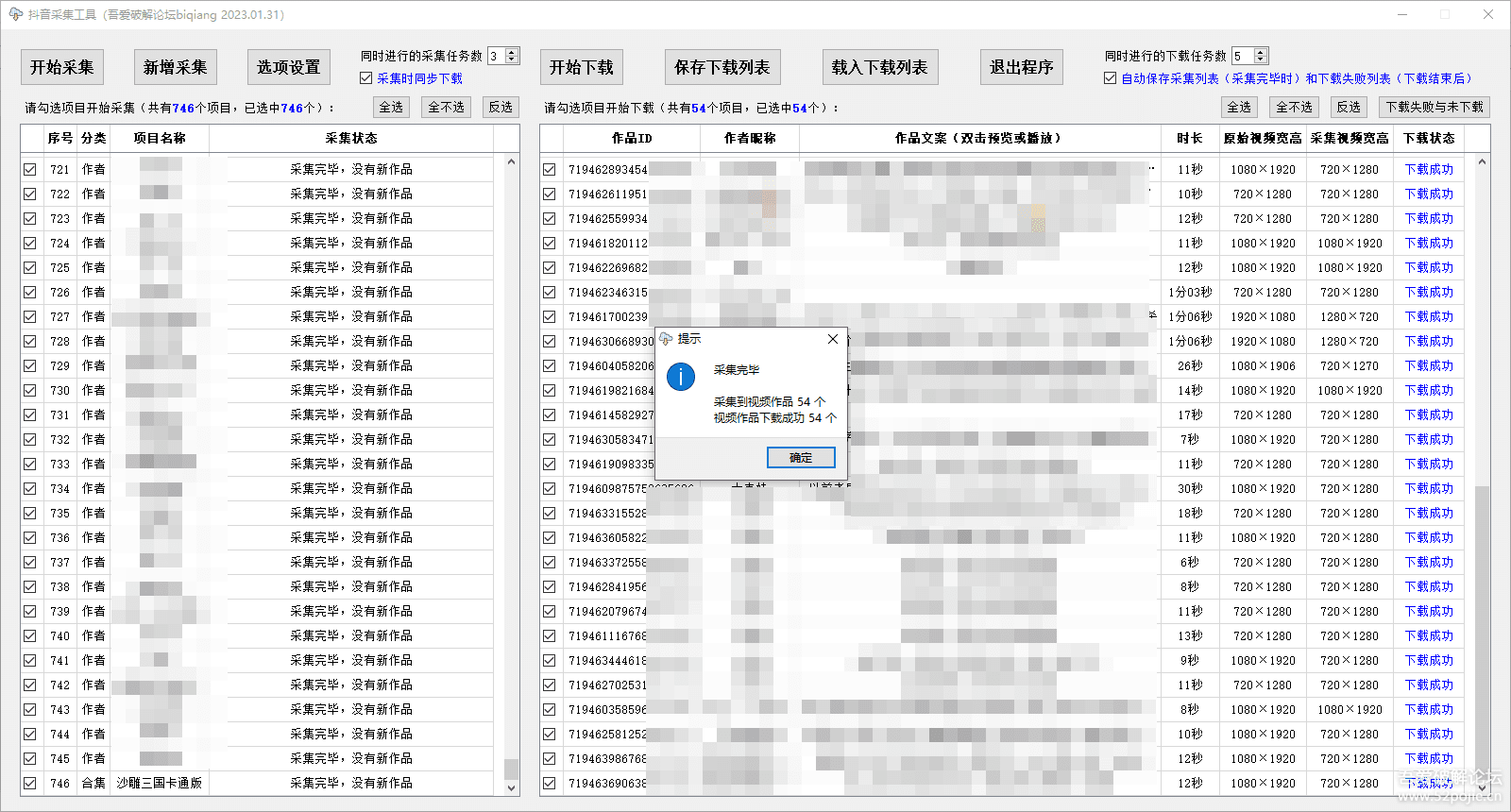Uncheck row 738 checkbox
This screenshot has width=1511, height=812.
pyautogui.click(x=30, y=586)
